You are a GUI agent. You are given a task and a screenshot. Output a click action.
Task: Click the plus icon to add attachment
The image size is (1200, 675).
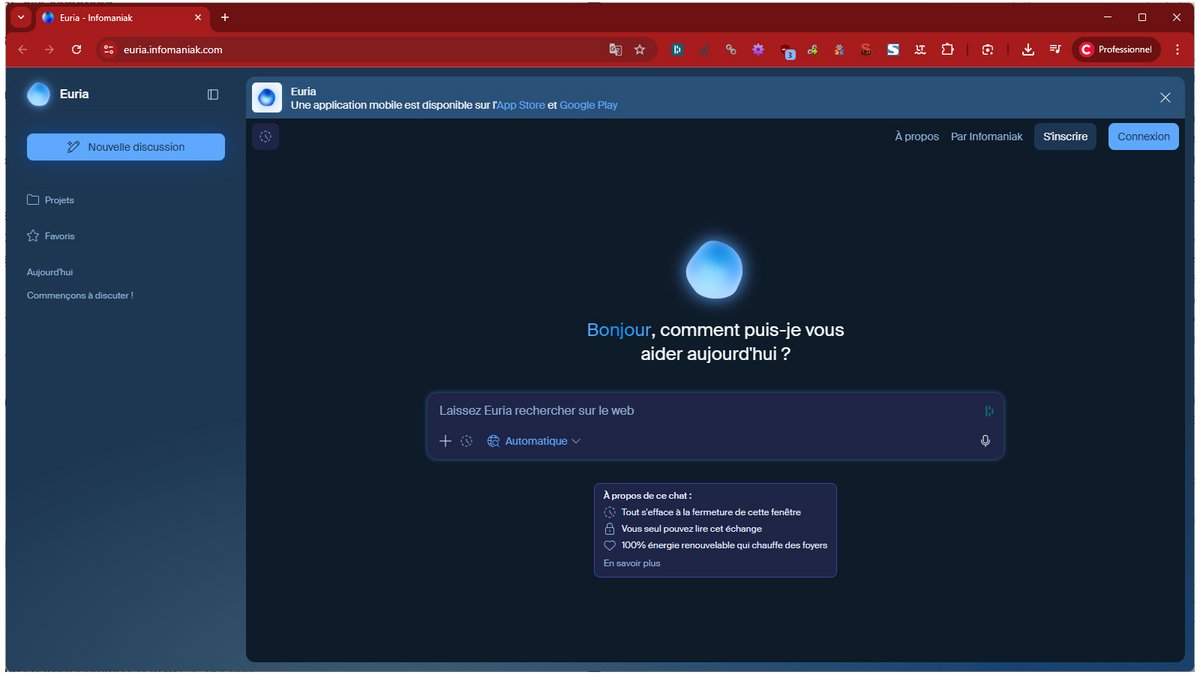pyautogui.click(x=446, y=441)
